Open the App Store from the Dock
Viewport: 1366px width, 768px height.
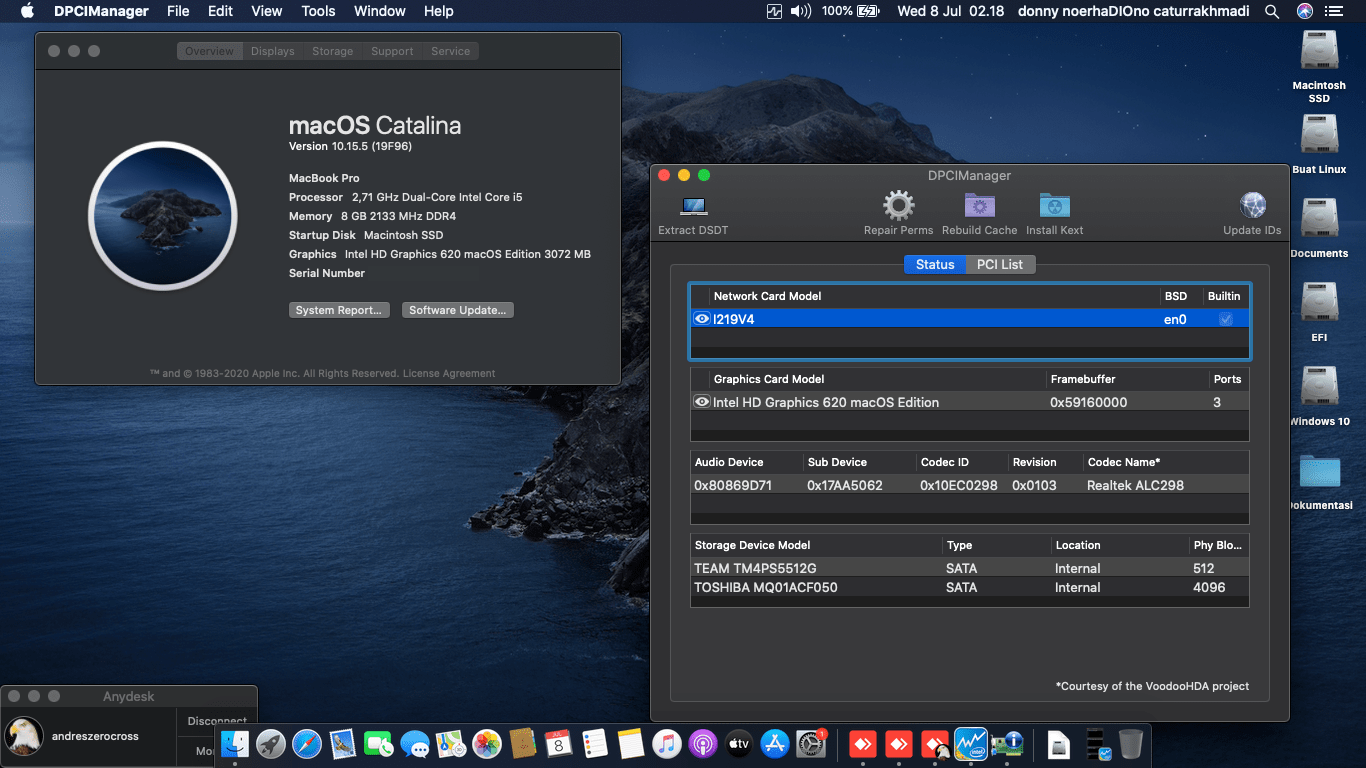click(x=775, y=743)
